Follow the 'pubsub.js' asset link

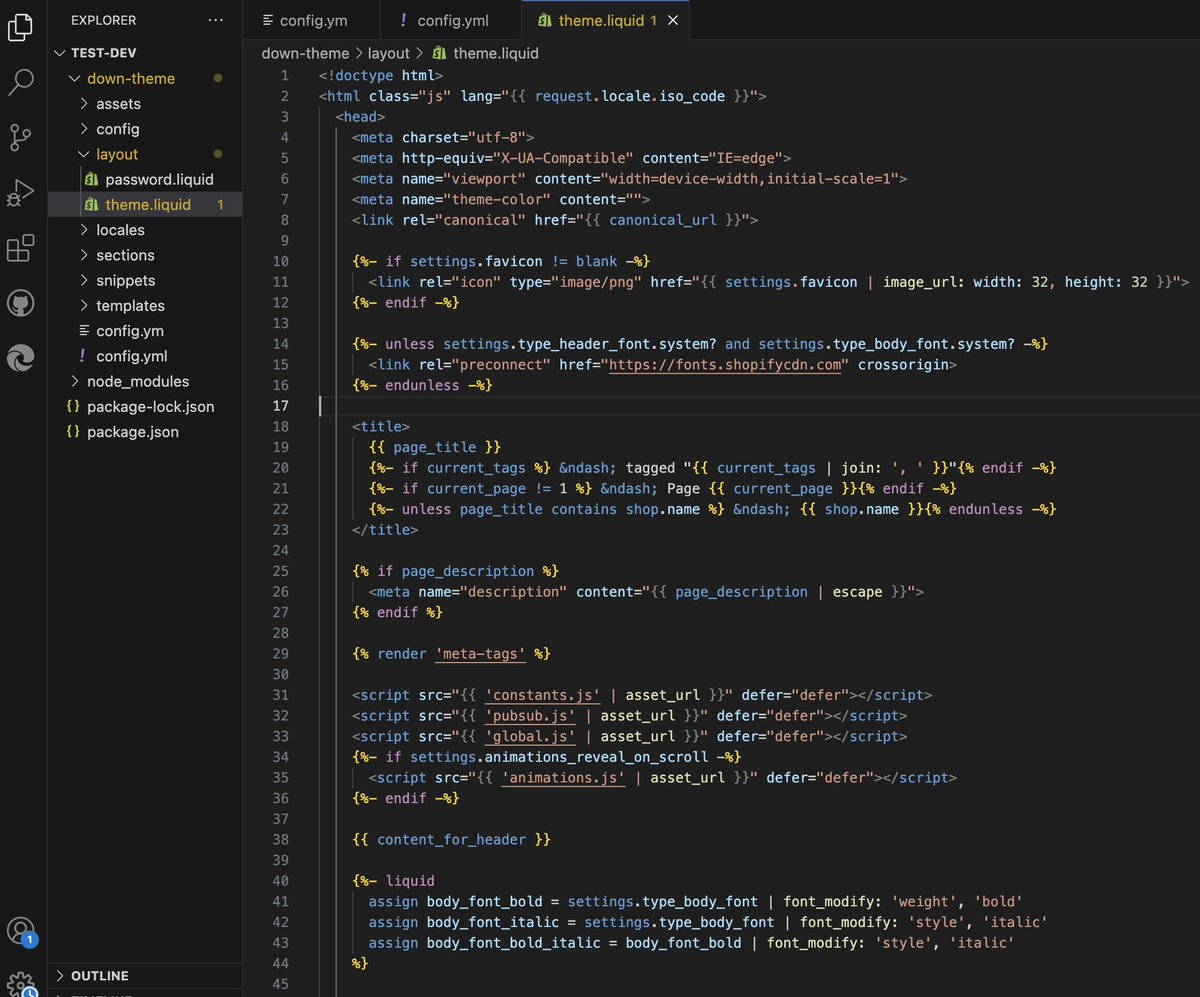[x=530, y=715]
